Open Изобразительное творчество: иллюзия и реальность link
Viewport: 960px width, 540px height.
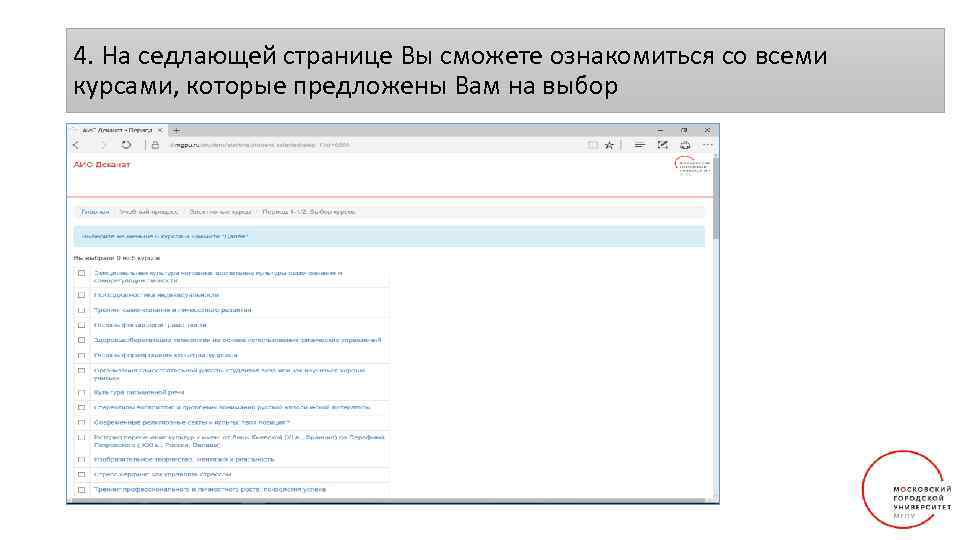pyautogui.click(x=184, y=459)
